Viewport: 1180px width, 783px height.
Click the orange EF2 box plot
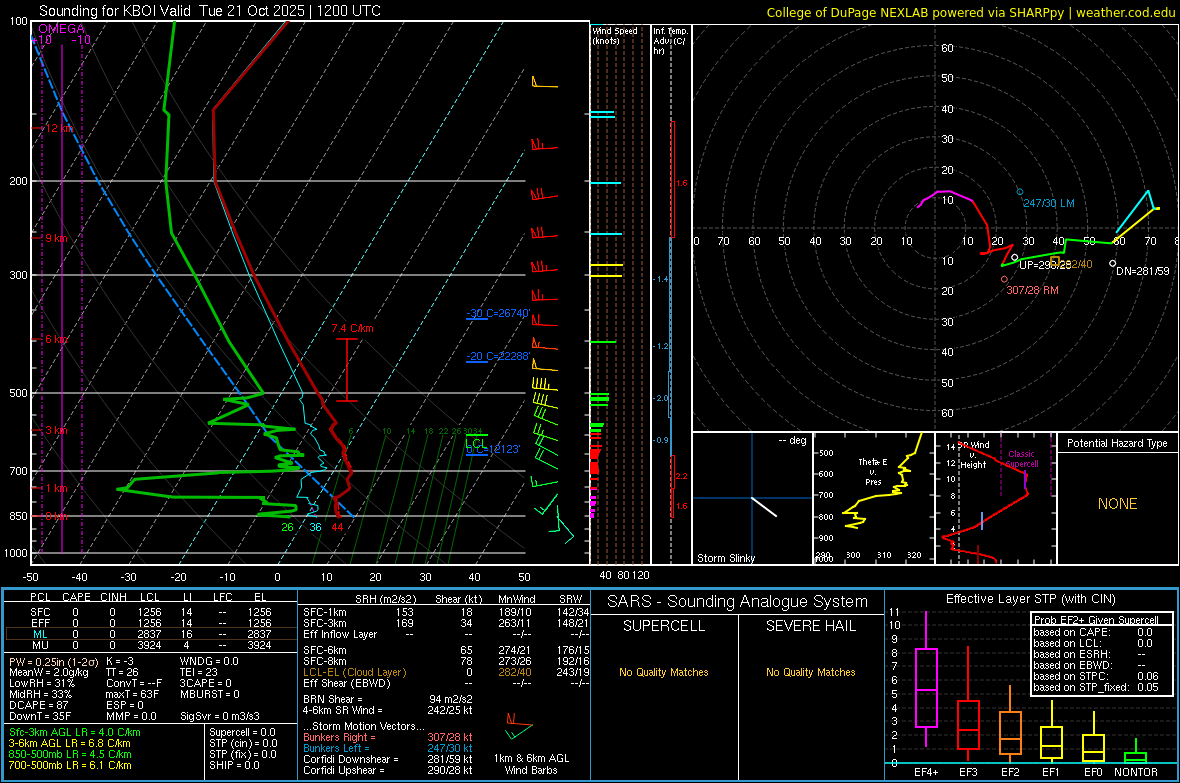point(1010,726)
